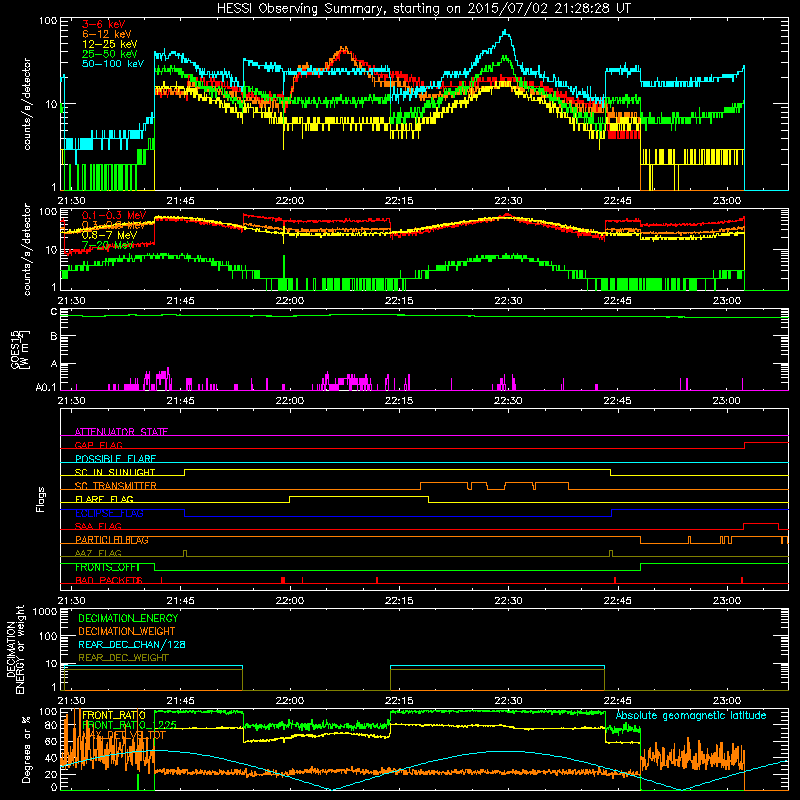
Task: Select the A0.1 GOES class tick label
Action: click(45, 388)
